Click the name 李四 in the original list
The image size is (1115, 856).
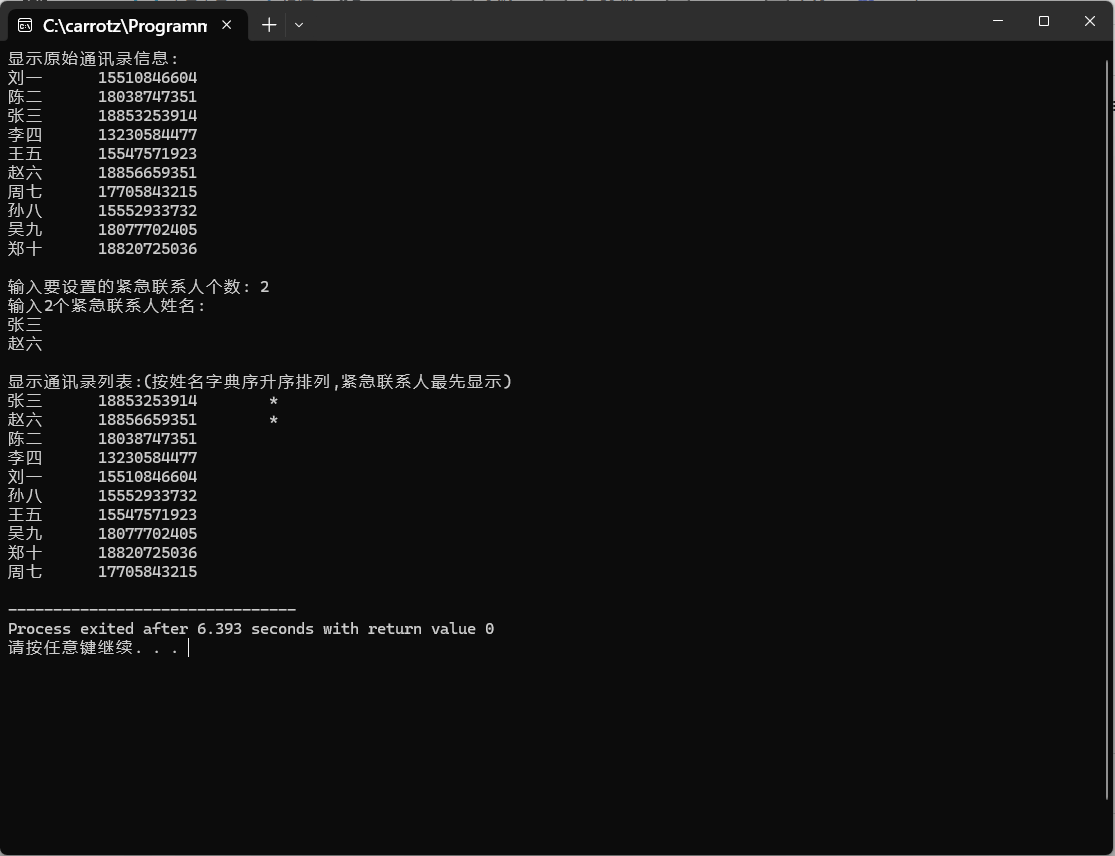[x=25, y=134]
